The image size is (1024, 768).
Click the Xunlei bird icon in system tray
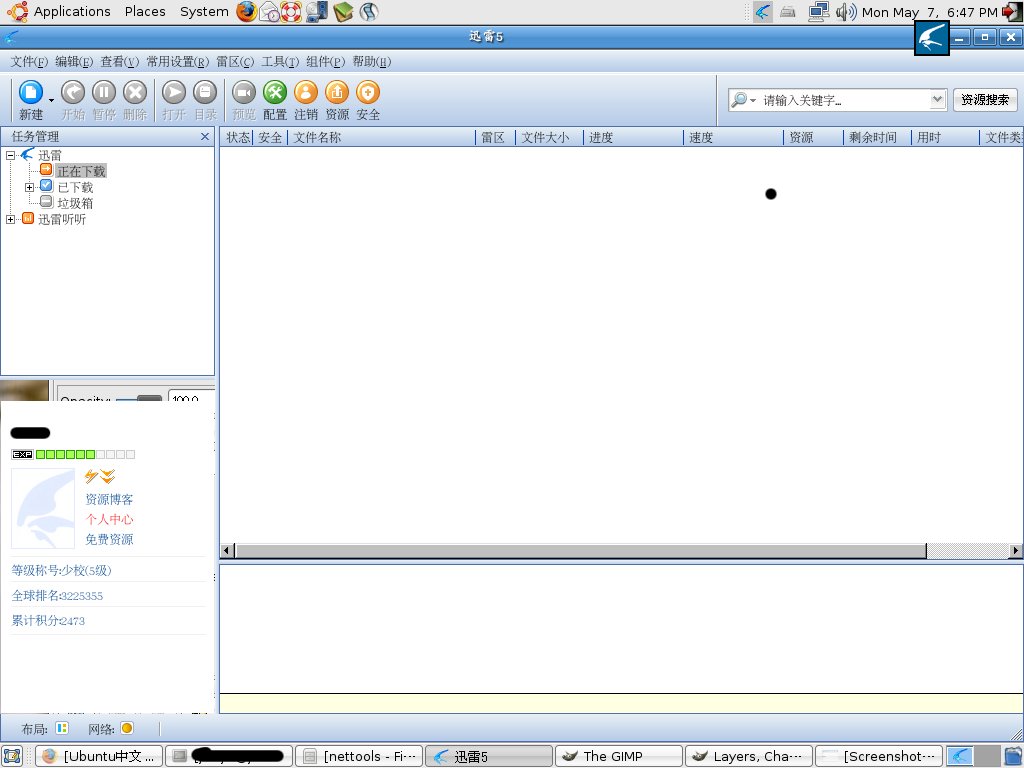pyautogui.click(x=763, y=12)
